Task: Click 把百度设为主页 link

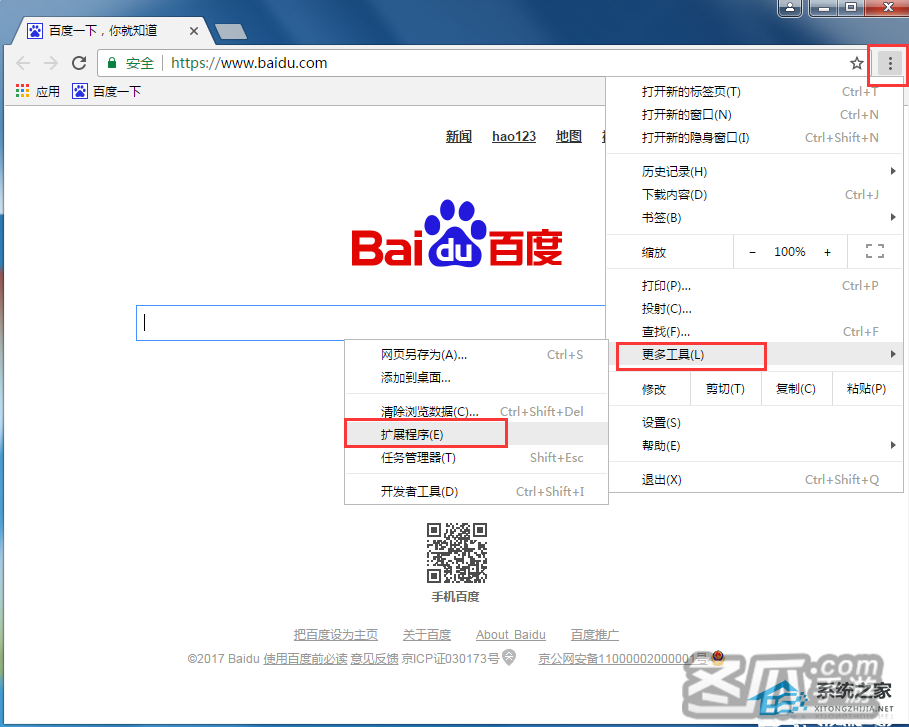Action: coord(336,635)
